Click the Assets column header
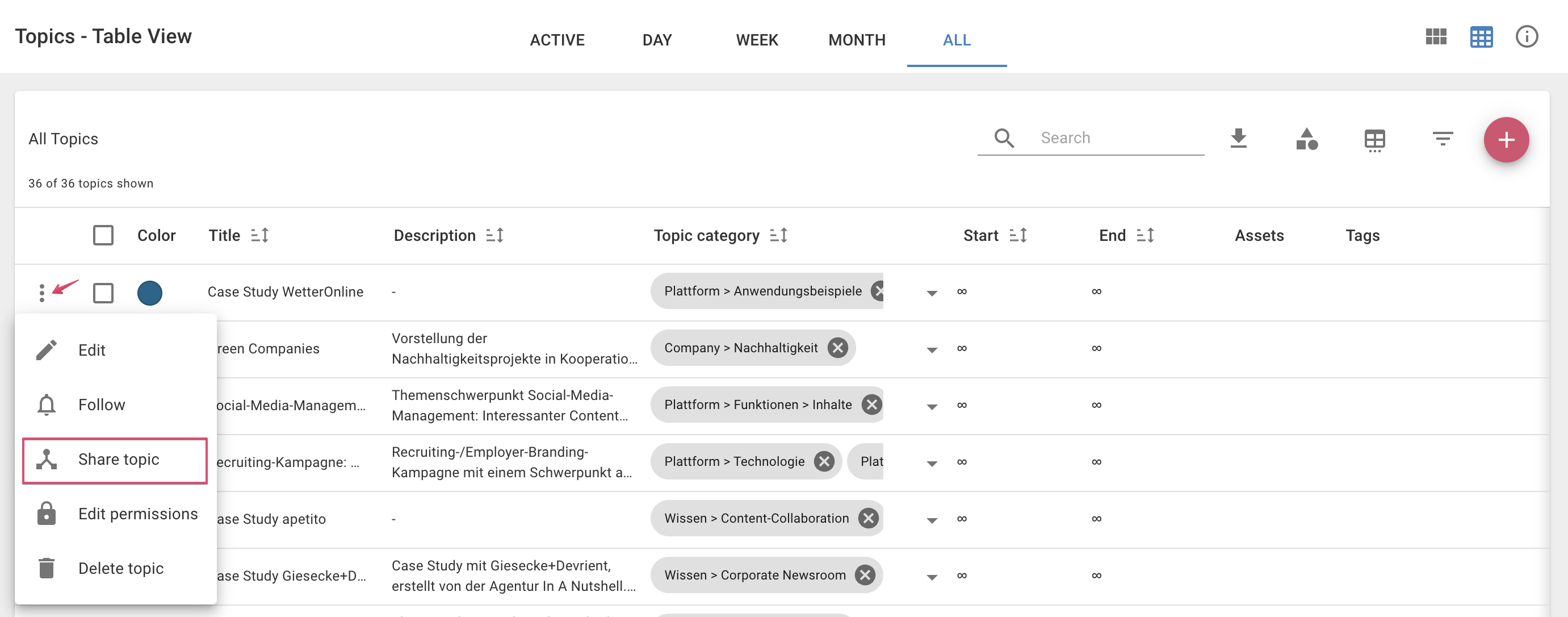 (1259, 236)
